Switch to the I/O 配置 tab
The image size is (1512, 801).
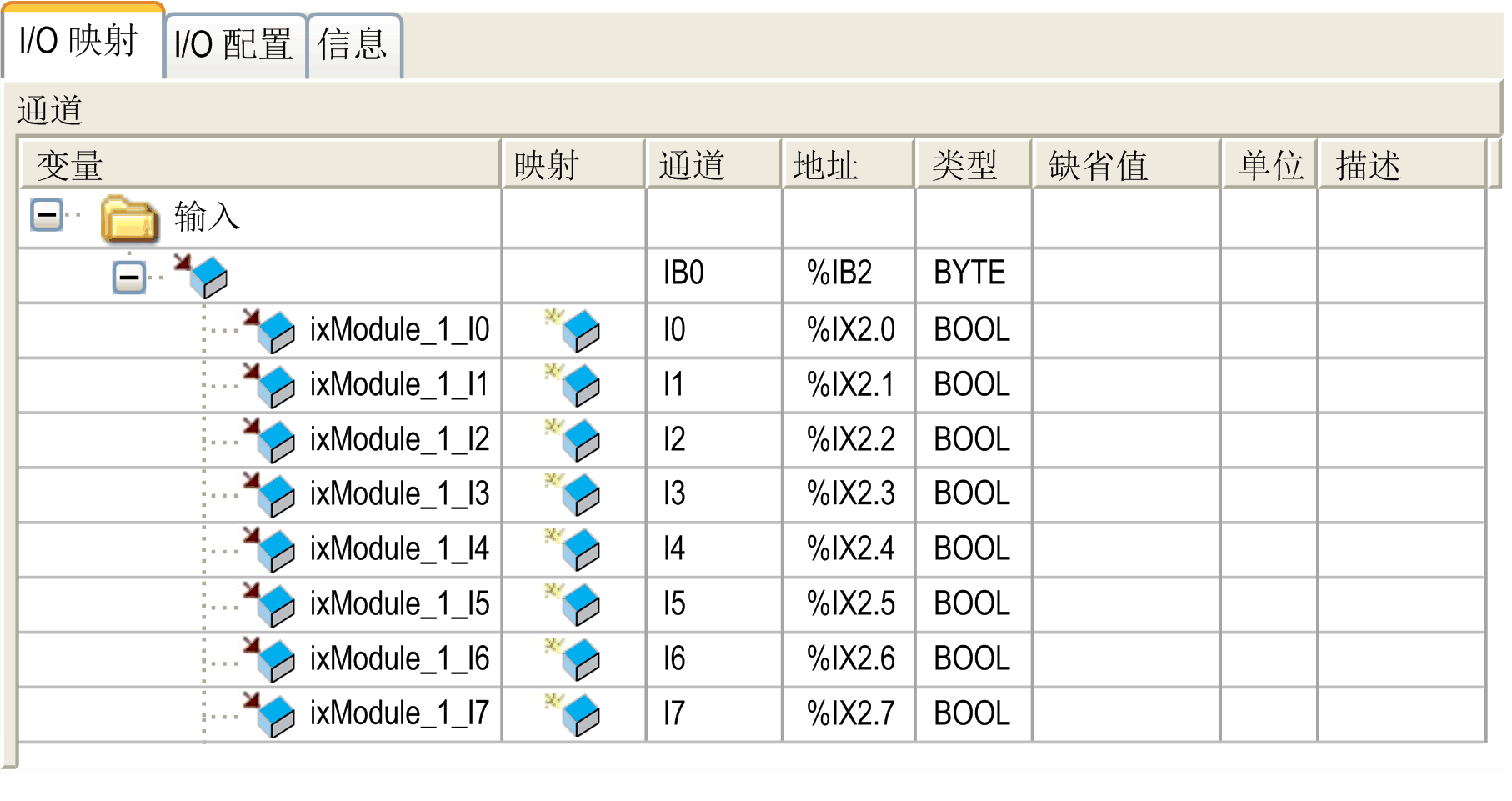coord(233,44)
